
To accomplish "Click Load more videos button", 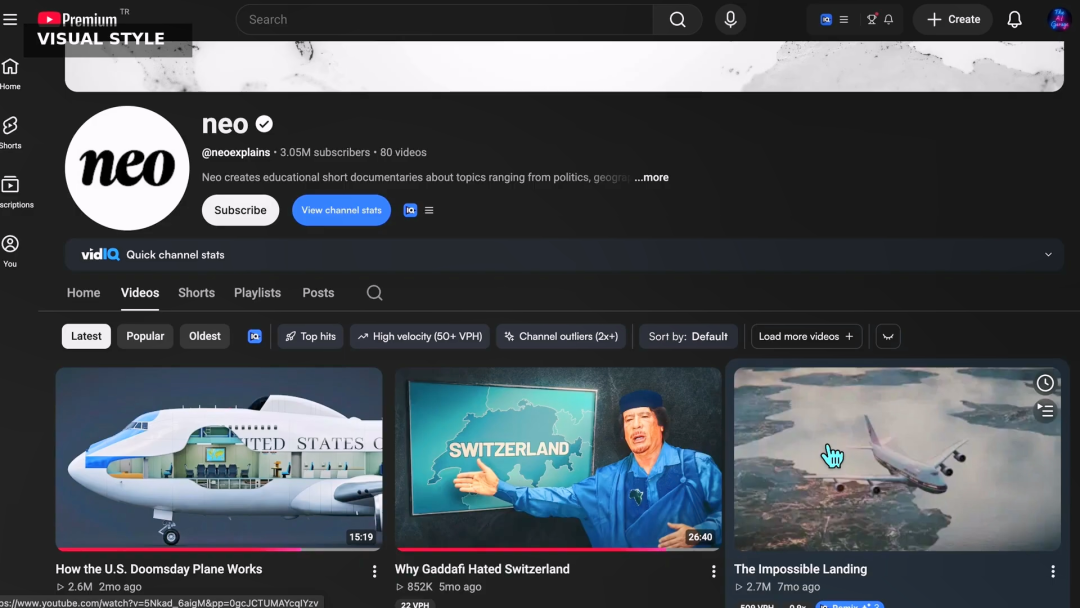I will coord(807,337).
